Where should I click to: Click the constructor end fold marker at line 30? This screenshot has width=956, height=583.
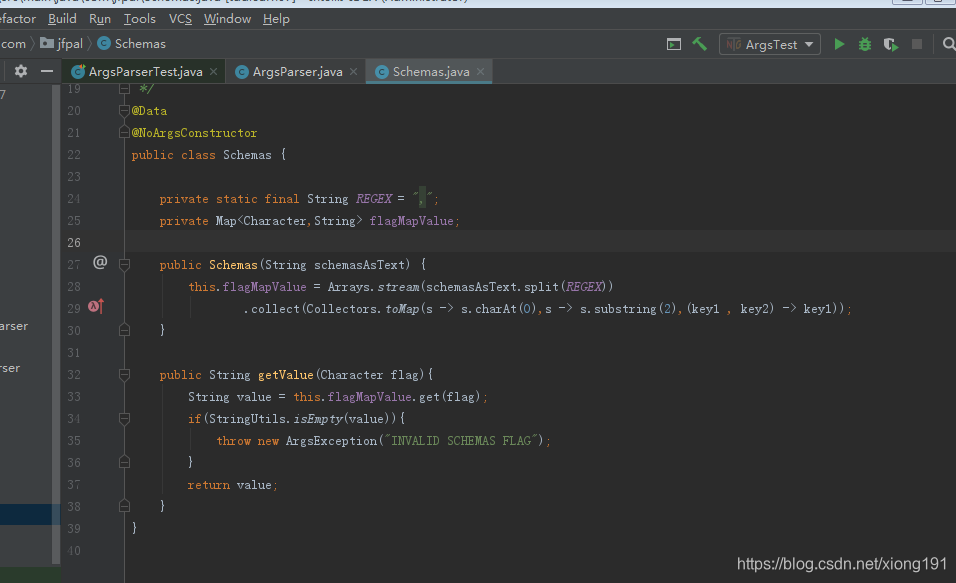pyautogui.click(x=124, y=330)
